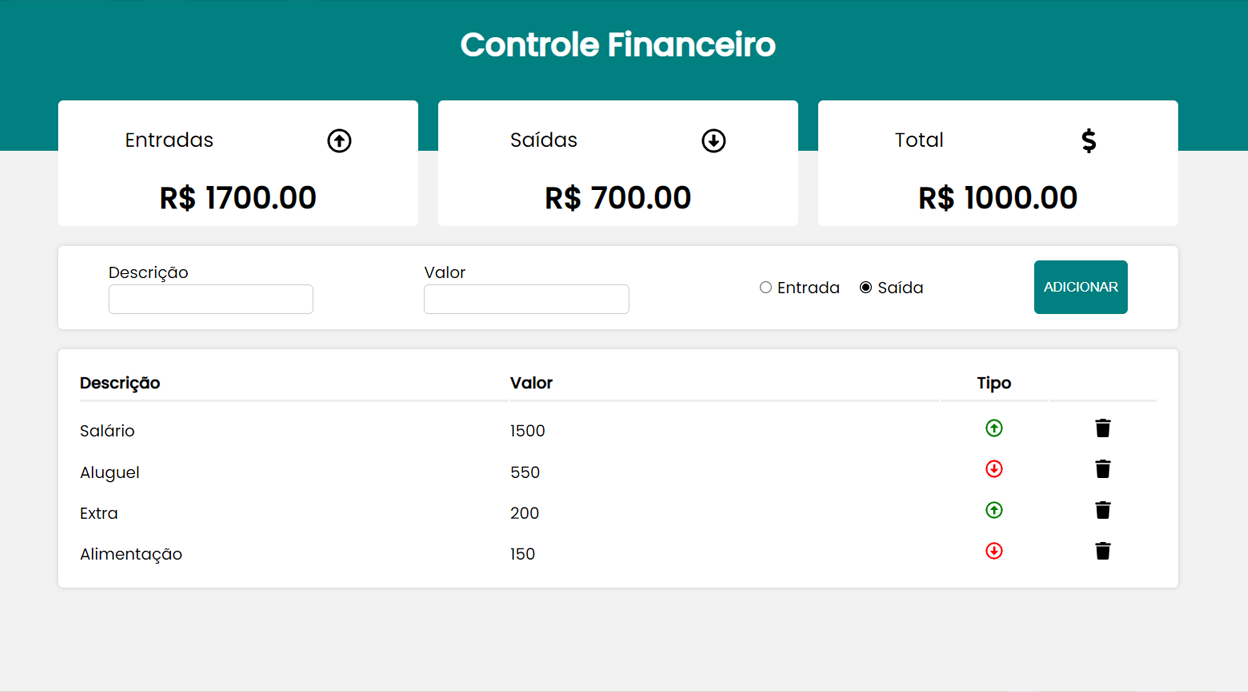This screenshot has height=692, width=1248.
Task: Delete the Salário transaction with trash icon
Action: 1103,429
